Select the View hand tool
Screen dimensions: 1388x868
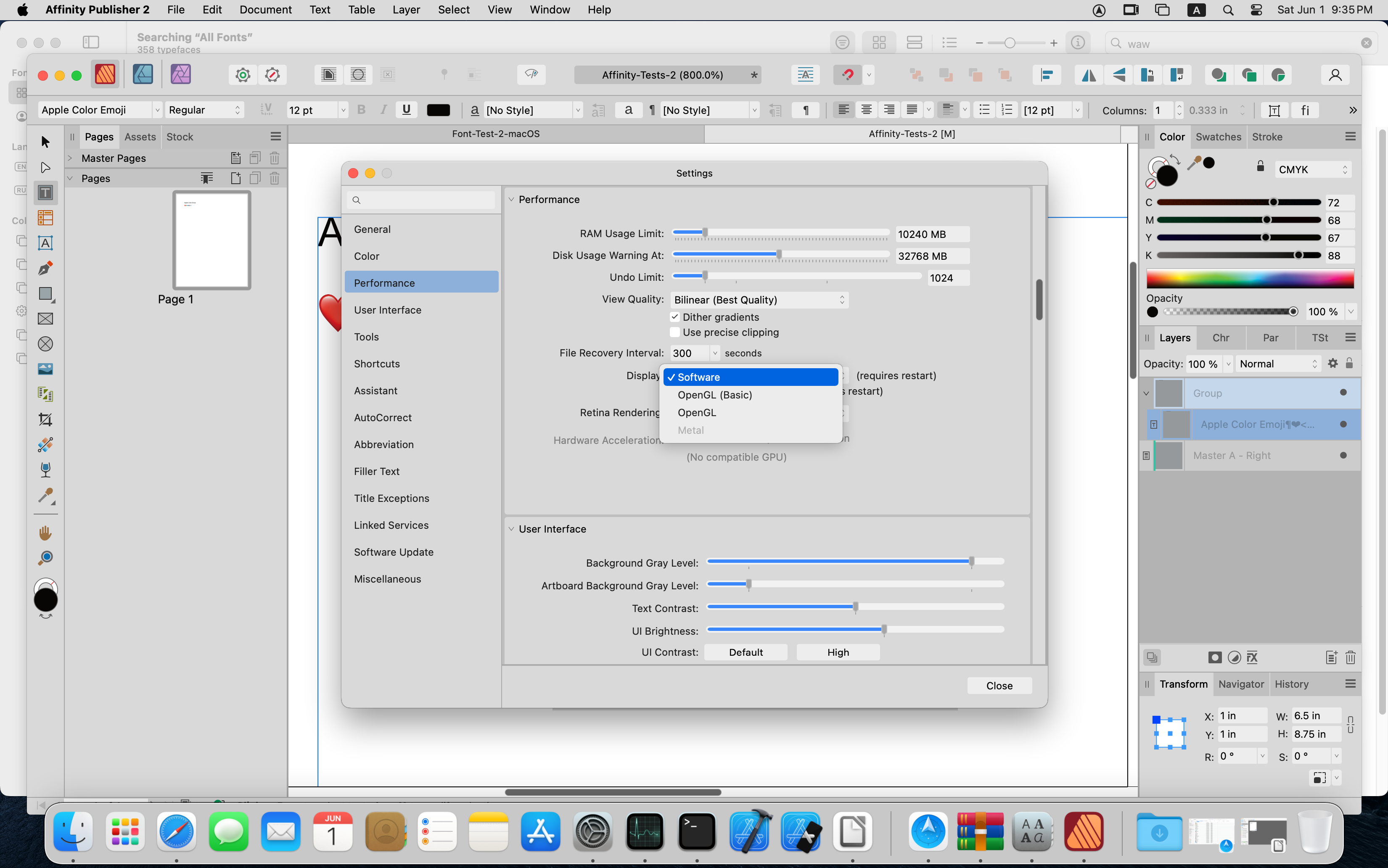coord(45,533)
